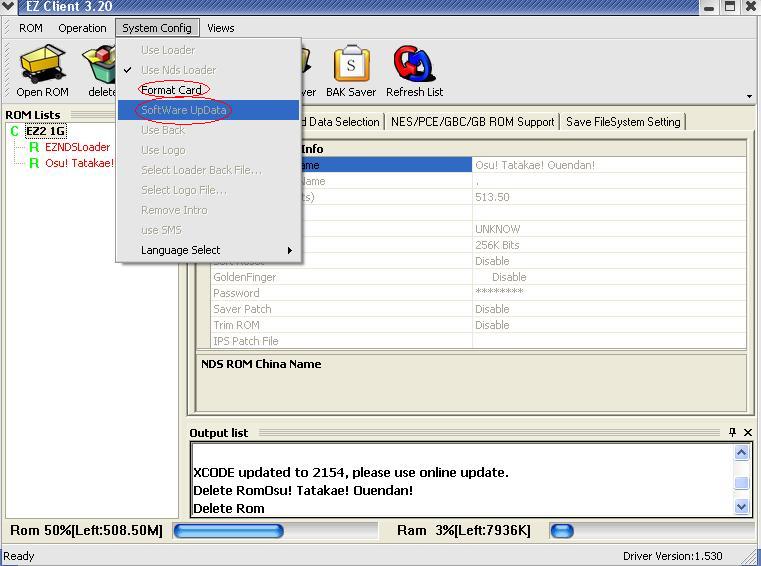The height and width of the screenshot is (566, 761).
Task: Pin the Output list panel
Action: pyautogui.click(x=732, y=433)
